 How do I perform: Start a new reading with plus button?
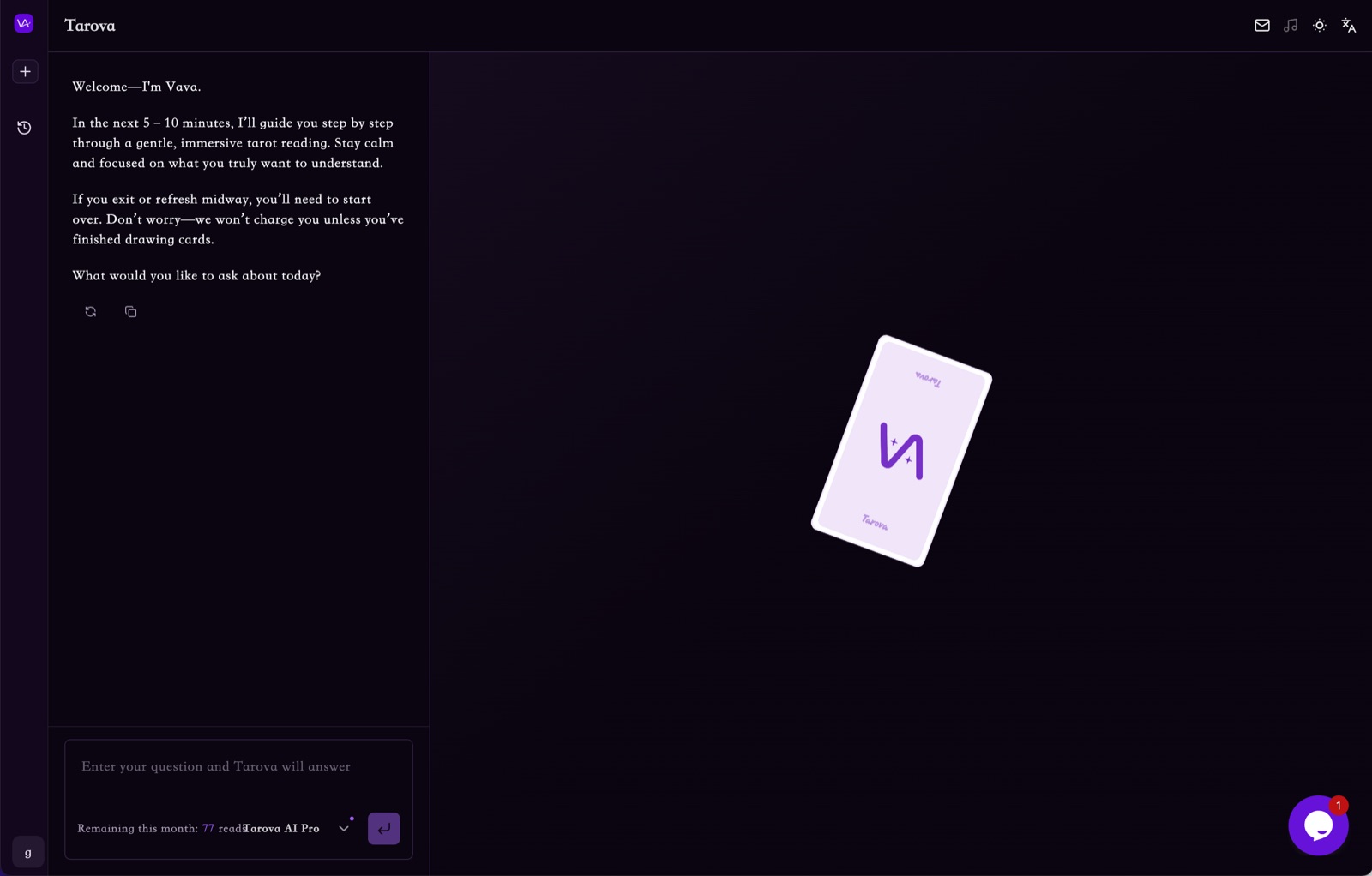(25, 72)
